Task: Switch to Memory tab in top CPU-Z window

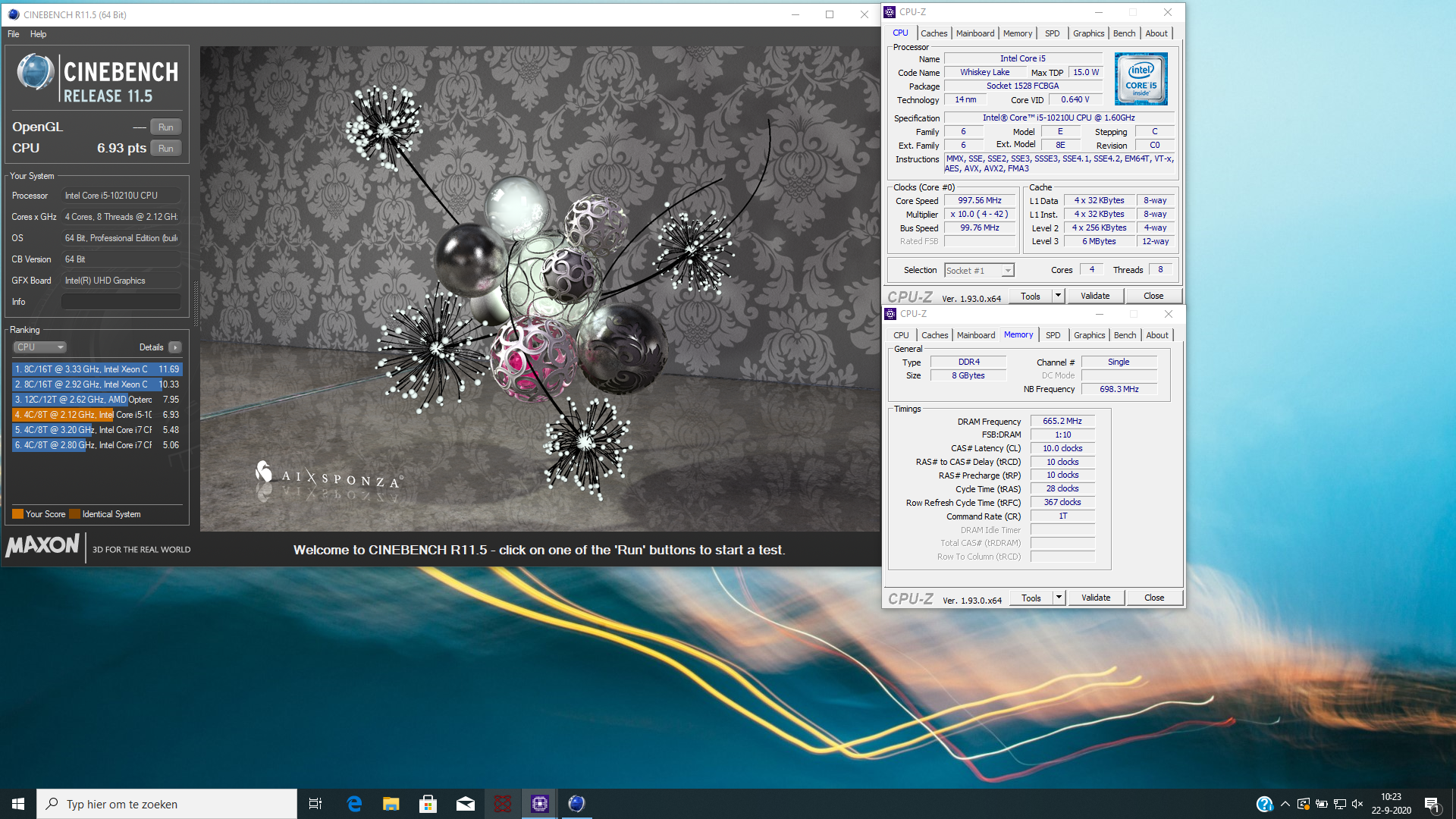Action: click(x=1017, y=33)
